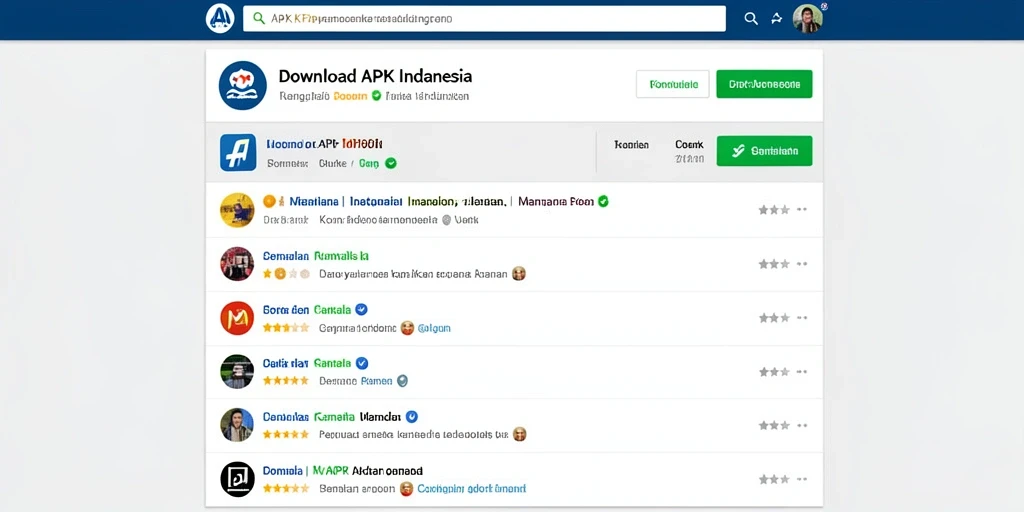
Task: Open the red crowd avatar in the second row
Action: pos(237,264)
